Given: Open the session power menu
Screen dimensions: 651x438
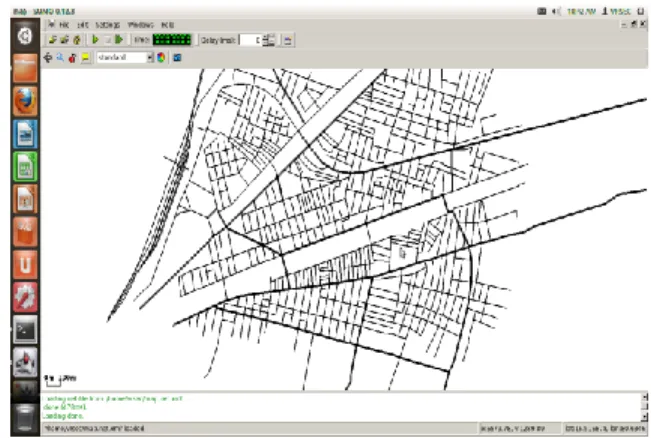Looking at the screenshot, I should [x=641, y=11].
